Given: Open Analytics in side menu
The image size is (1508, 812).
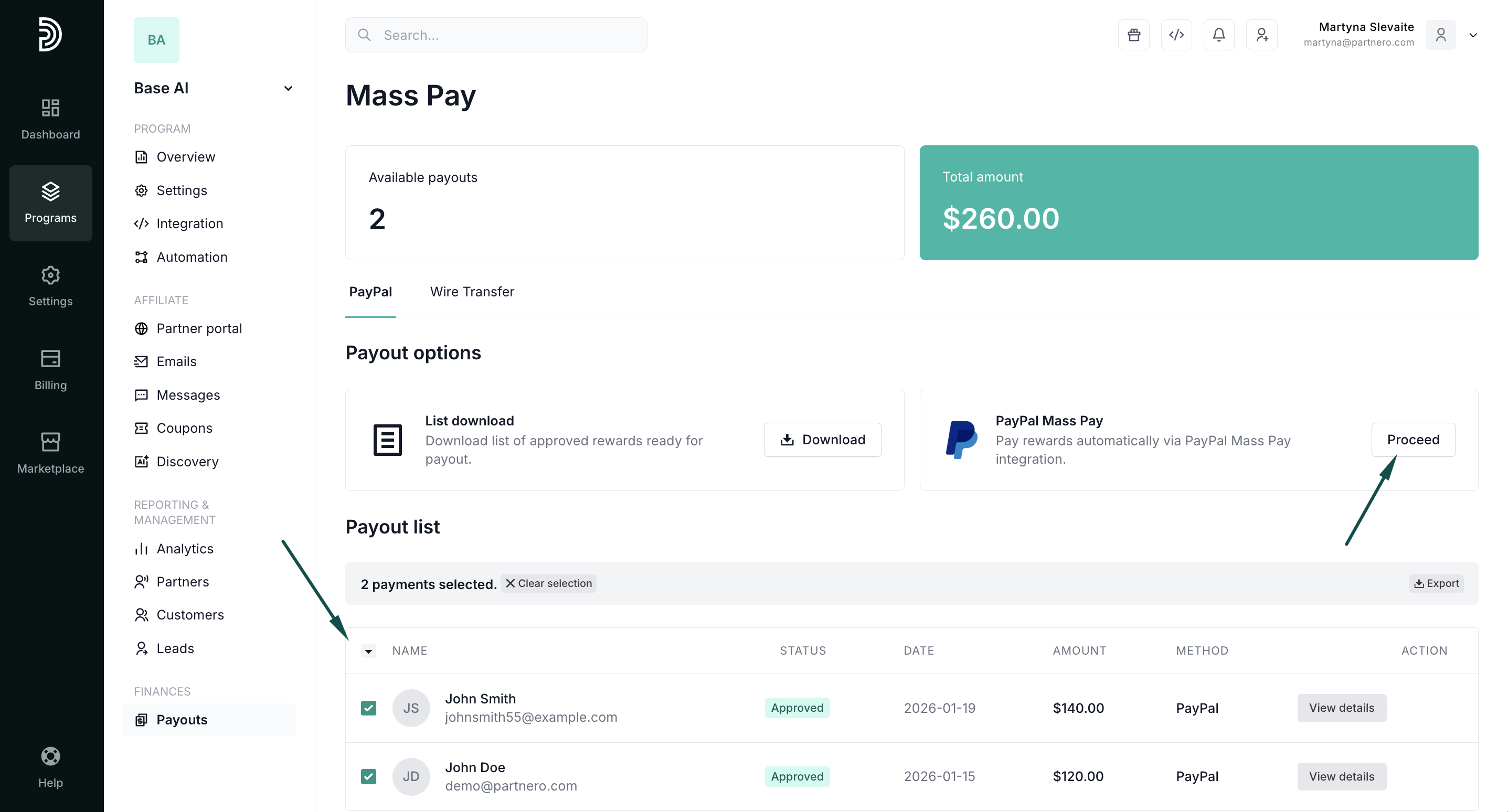Looking at the screenshot, I should (x=184, y=549).
